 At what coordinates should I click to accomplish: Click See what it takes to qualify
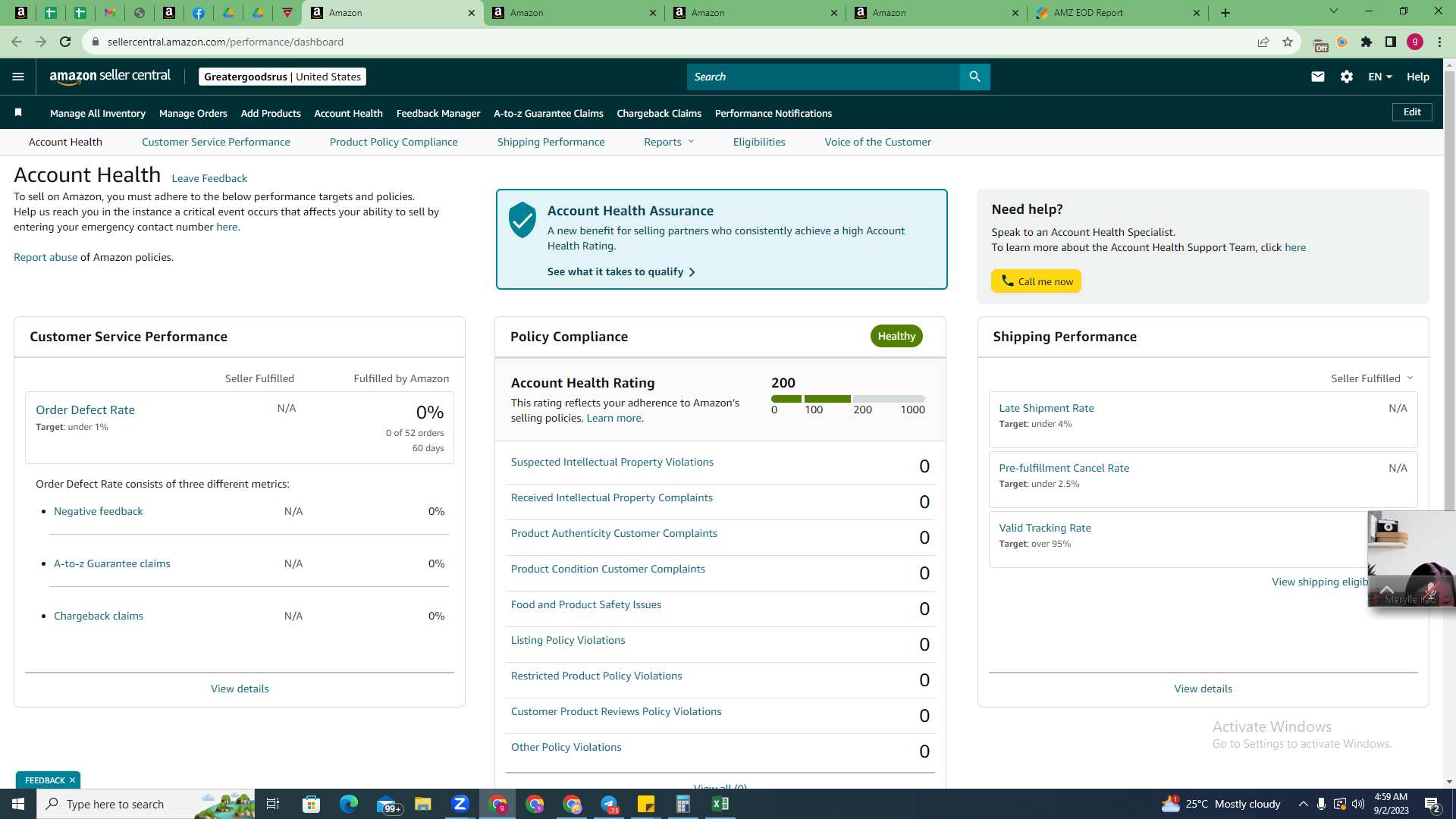(x=621, y=271)
